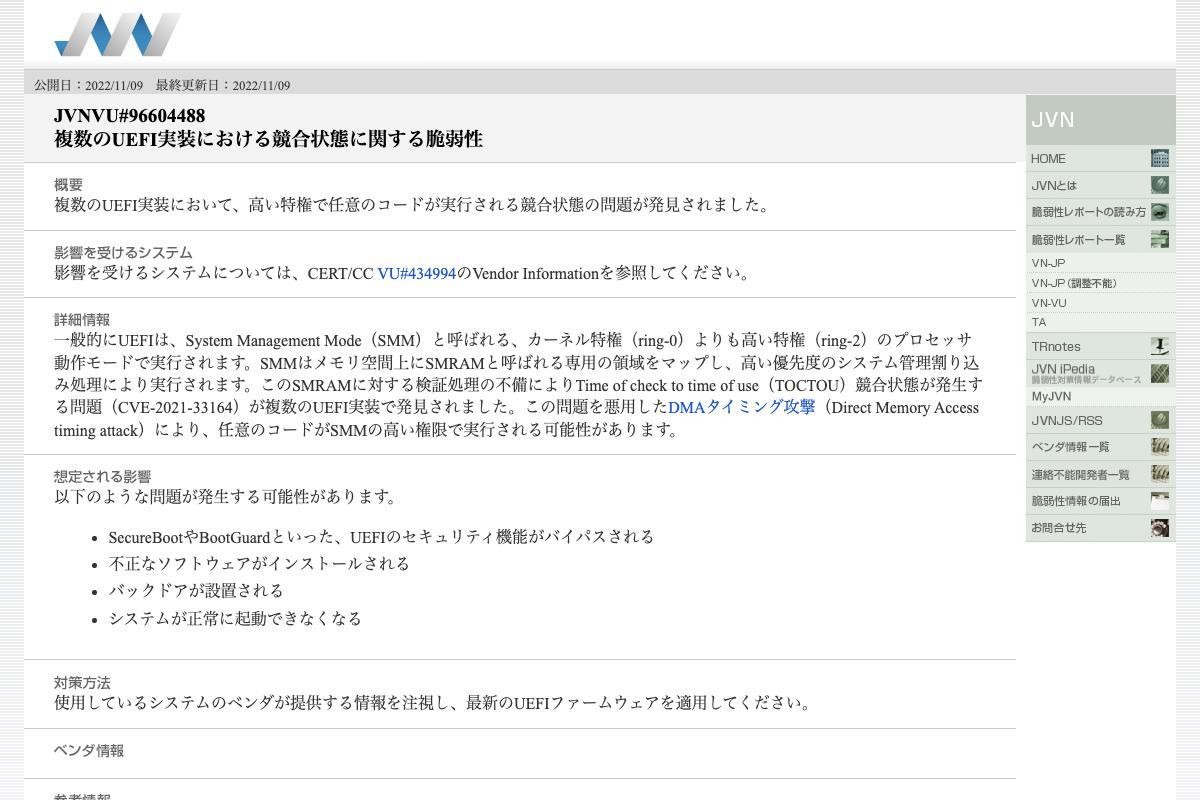Open お問合せ先 contact entry

pyautogui.click(x=1100, y=528)
